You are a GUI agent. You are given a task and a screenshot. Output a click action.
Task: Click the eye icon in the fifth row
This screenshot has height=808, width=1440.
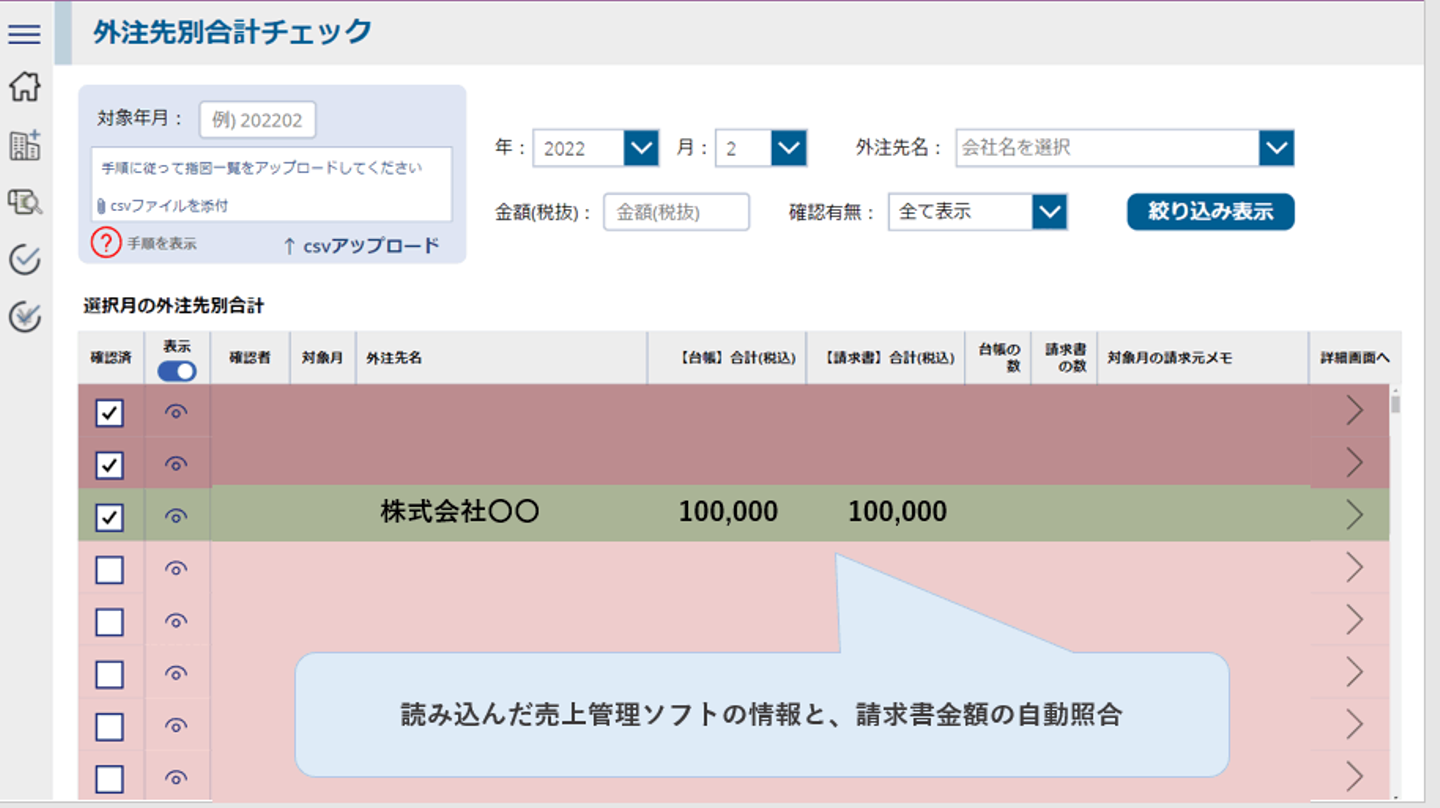click(176, 621)
